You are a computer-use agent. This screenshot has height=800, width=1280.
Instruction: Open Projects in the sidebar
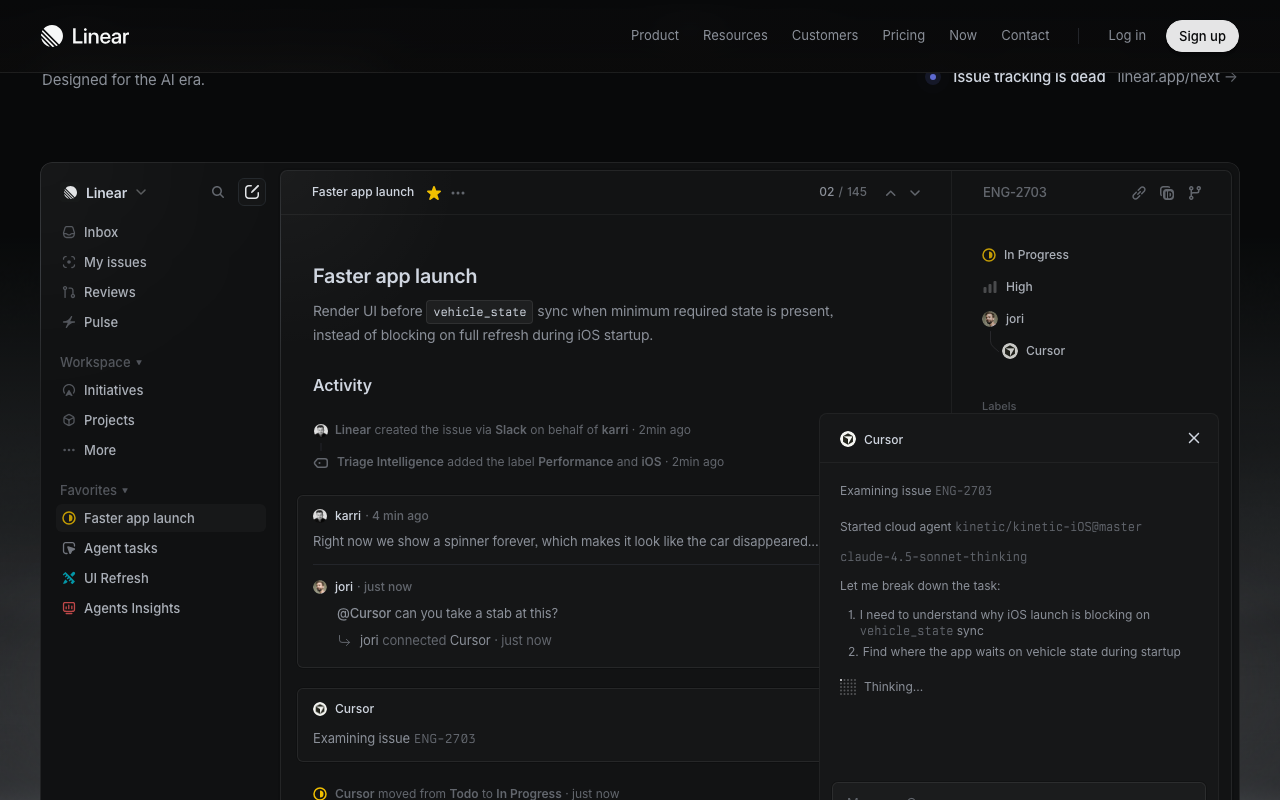(160, 420)
